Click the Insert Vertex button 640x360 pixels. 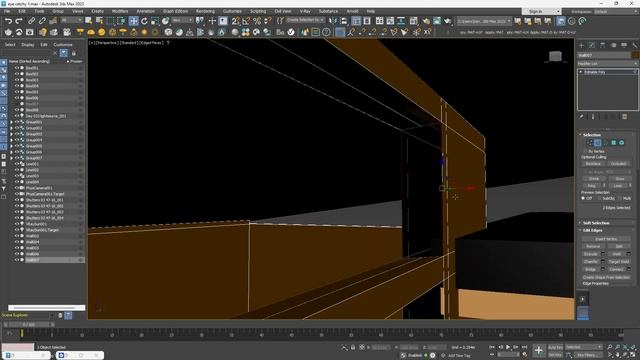pos(606,239)
